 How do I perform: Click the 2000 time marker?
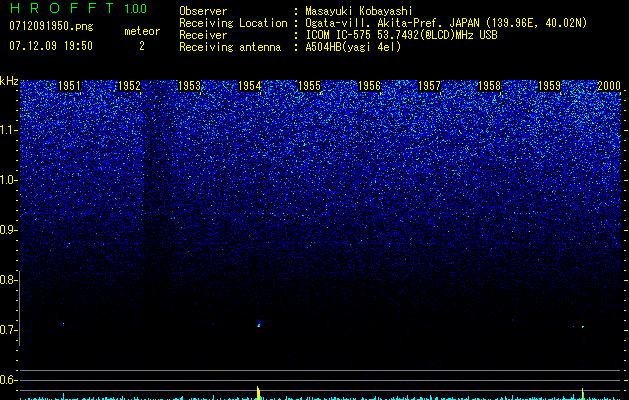(x=609, y=86)
